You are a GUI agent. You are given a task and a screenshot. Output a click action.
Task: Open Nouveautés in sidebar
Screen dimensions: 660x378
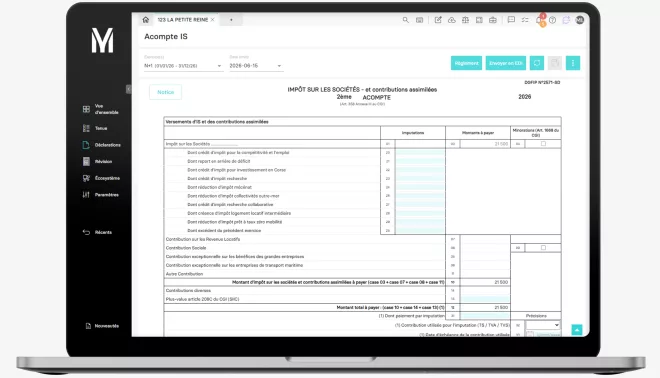pyautogui.click(x=102, y=326)
